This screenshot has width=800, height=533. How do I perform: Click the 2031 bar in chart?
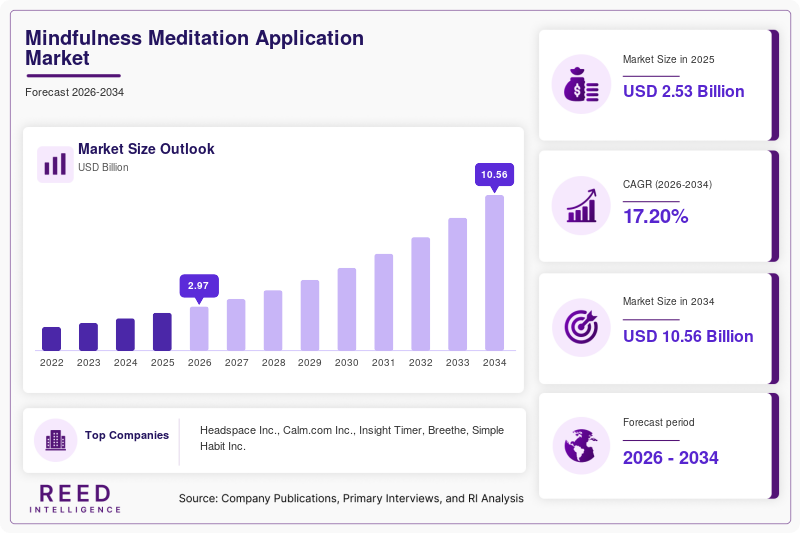coord(384,302)
